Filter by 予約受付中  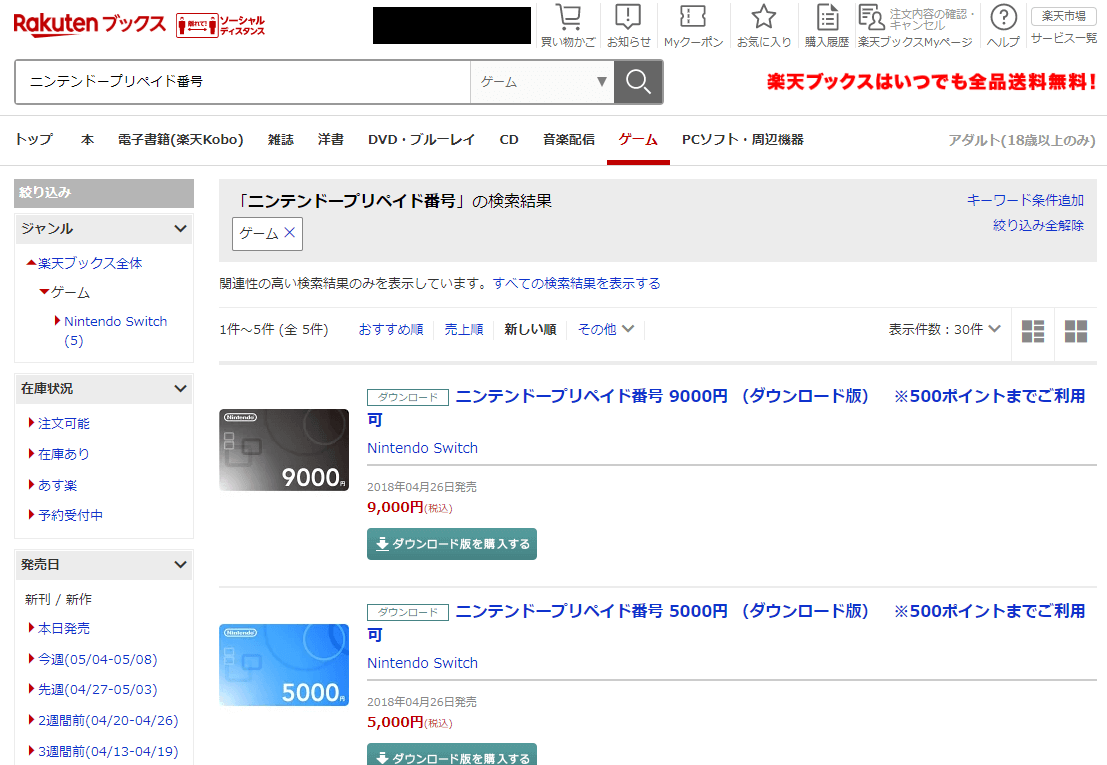click(70, 515)
